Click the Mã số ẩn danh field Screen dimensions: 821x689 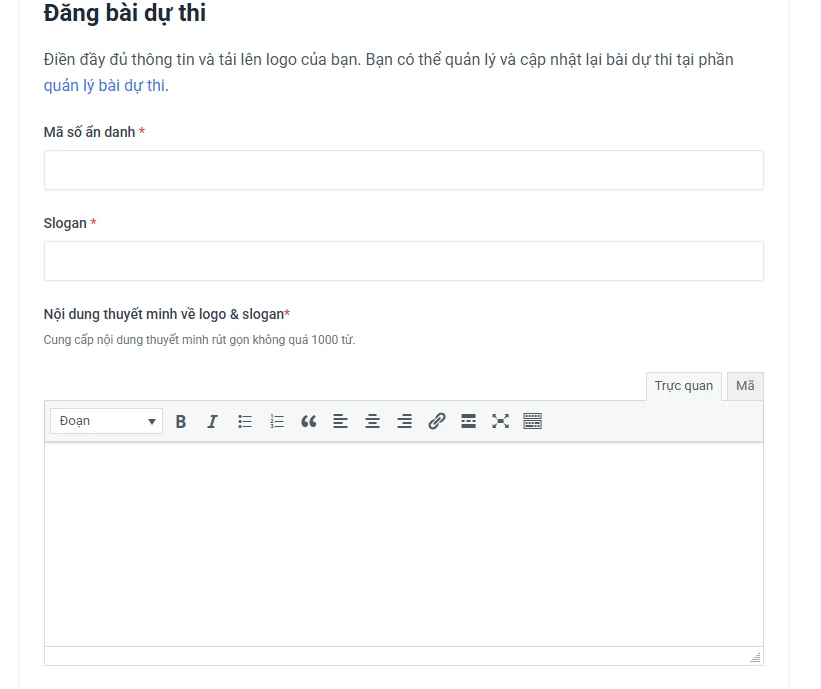click(403, 170)
